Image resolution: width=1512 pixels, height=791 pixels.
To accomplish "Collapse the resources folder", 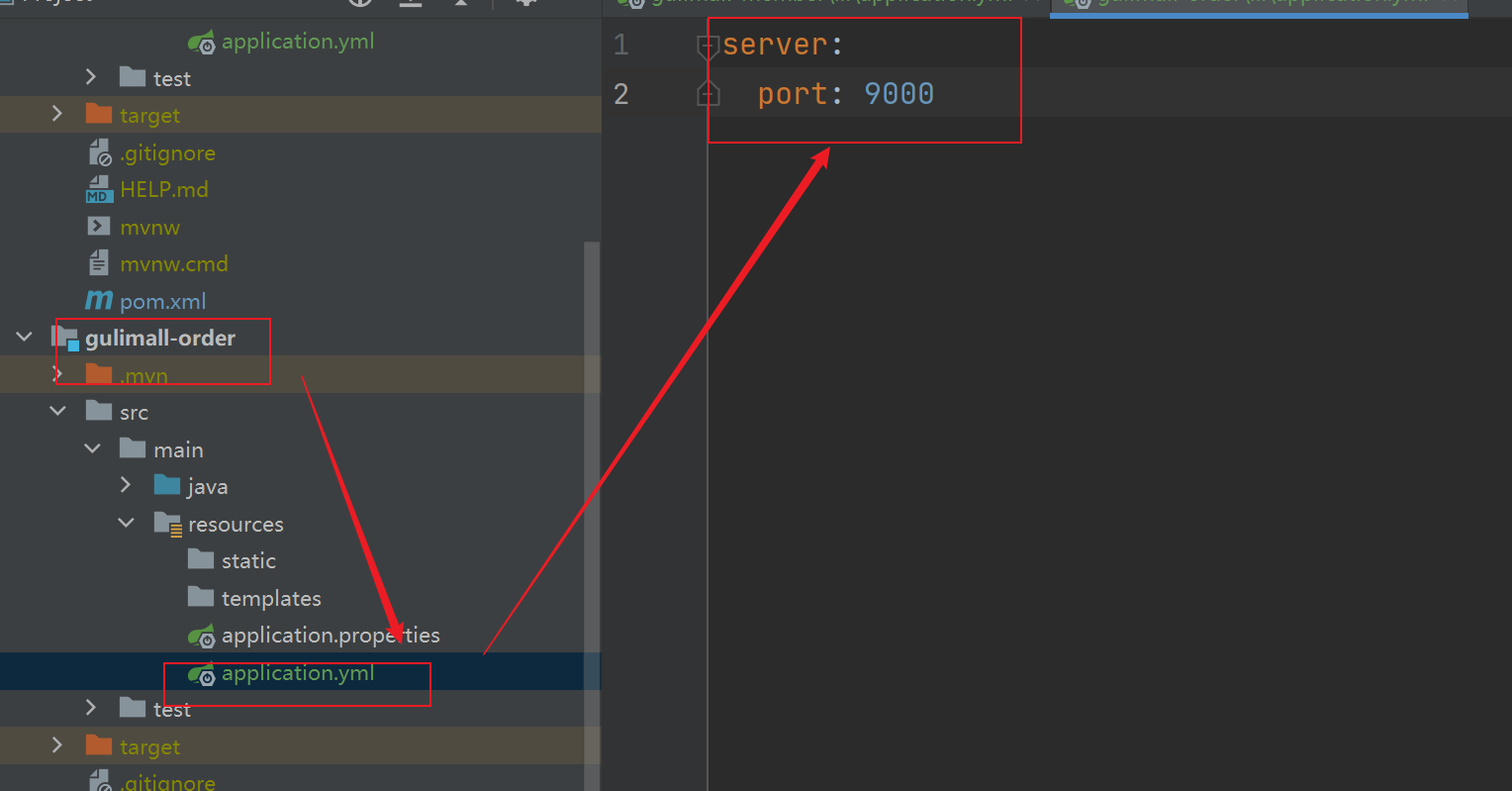I will tap(126, 523).
